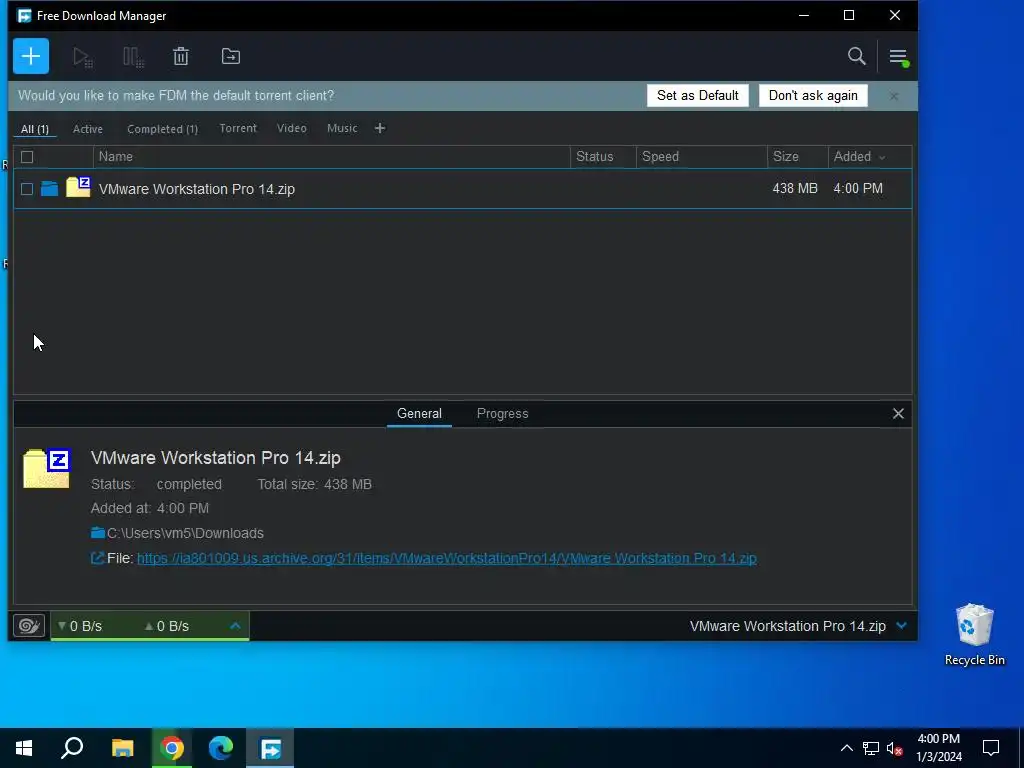
Task: Click the Move to folder toolbar icon
Action: pyautogui.click(x=231, y=56)
